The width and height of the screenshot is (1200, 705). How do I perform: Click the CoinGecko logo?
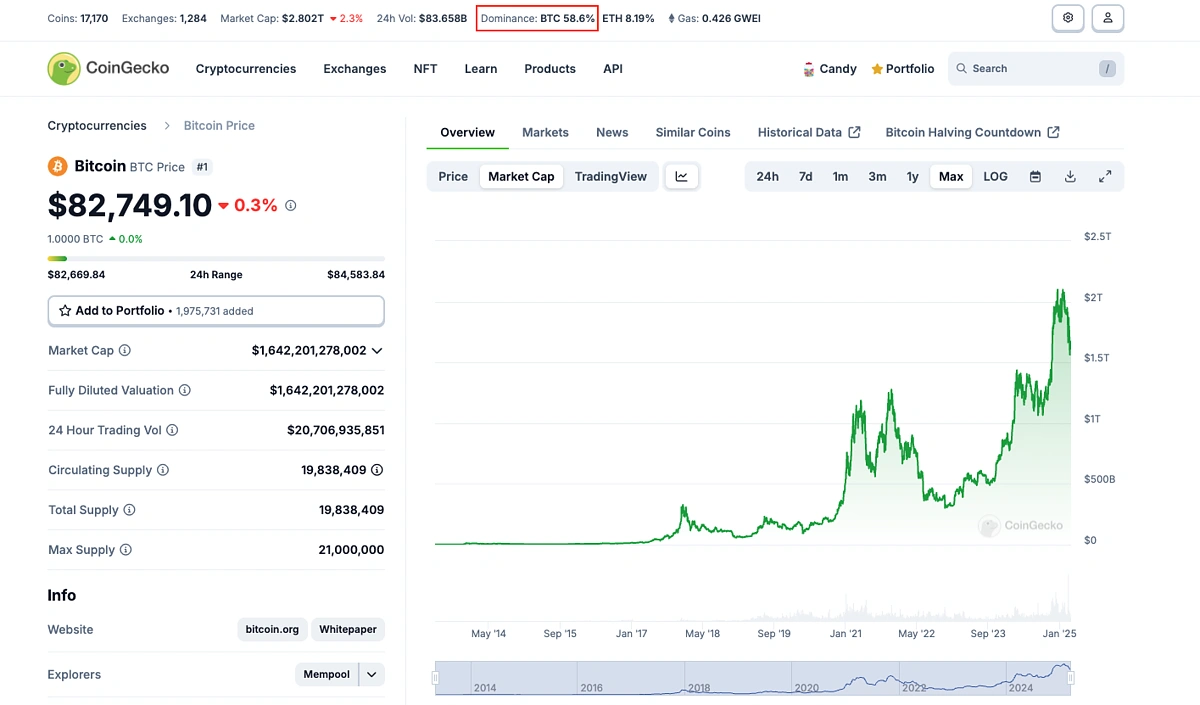coord(108,68)
